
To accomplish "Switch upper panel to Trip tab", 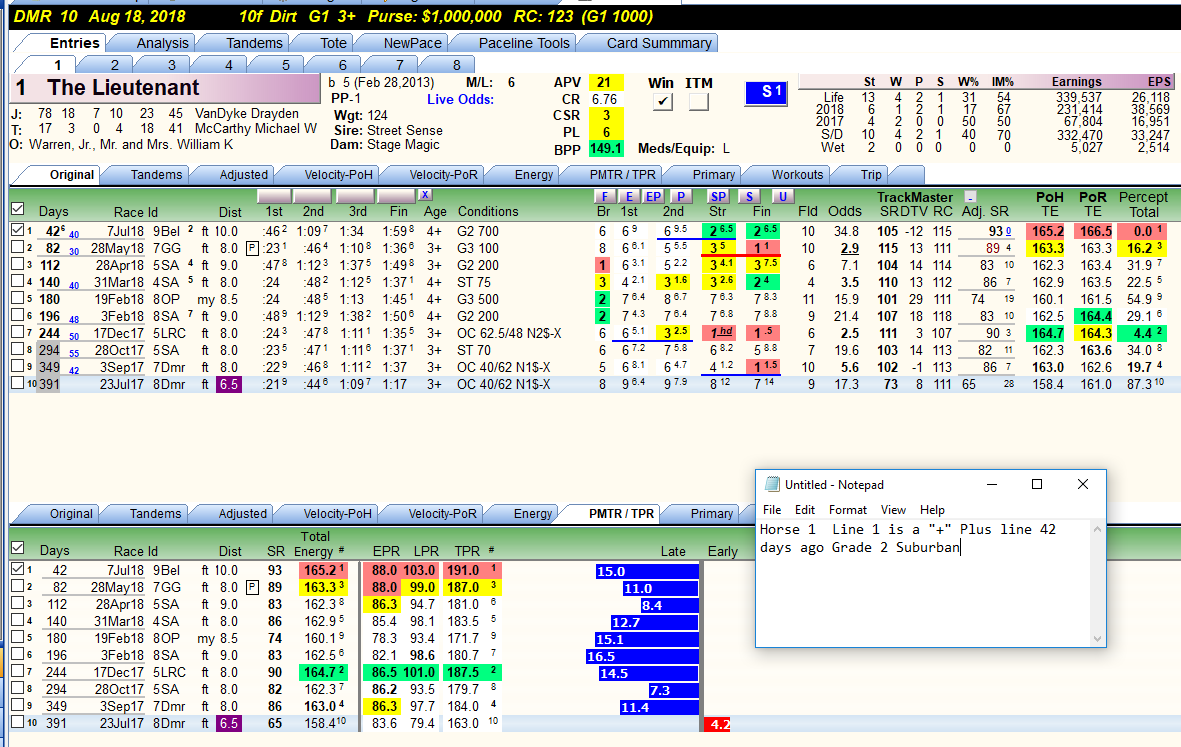I will pos(871,175).
